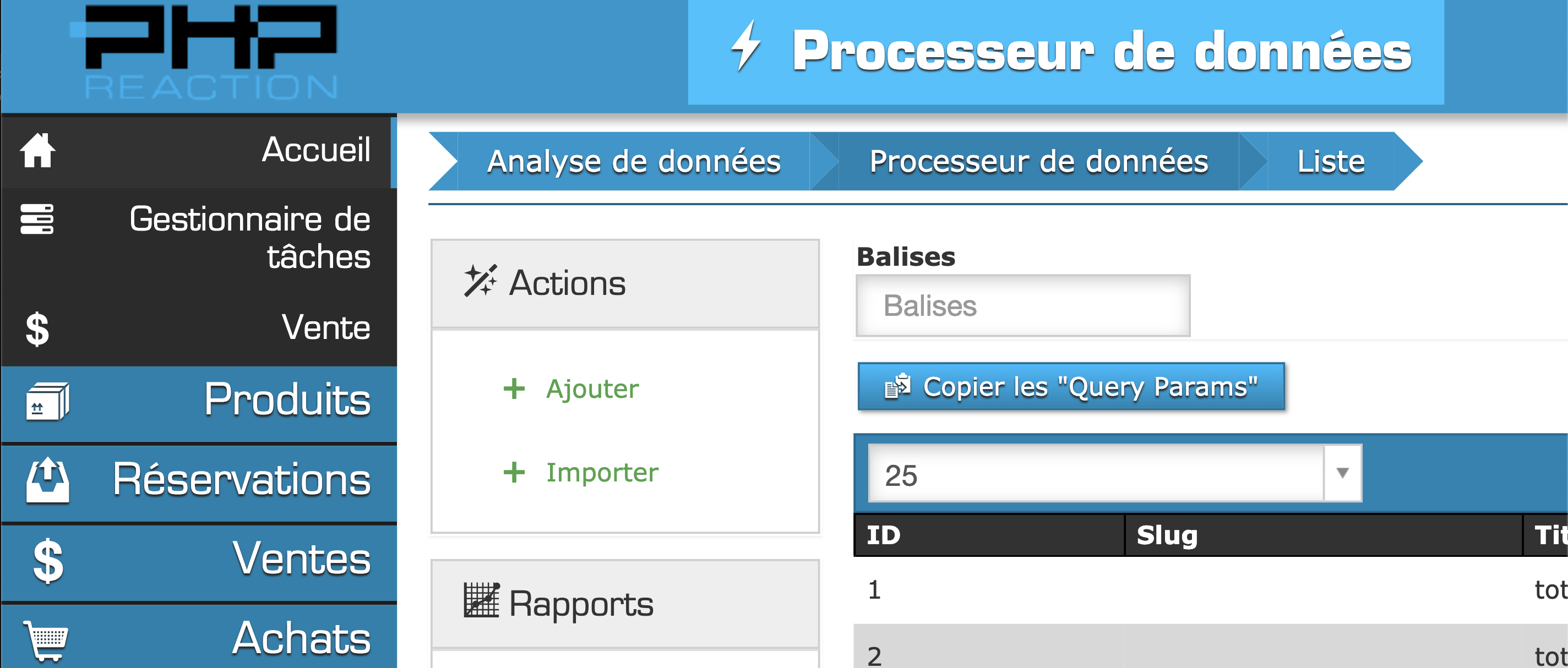Sort table by the Slug column header
The image size is (1568, 668).
point(1167,535)
